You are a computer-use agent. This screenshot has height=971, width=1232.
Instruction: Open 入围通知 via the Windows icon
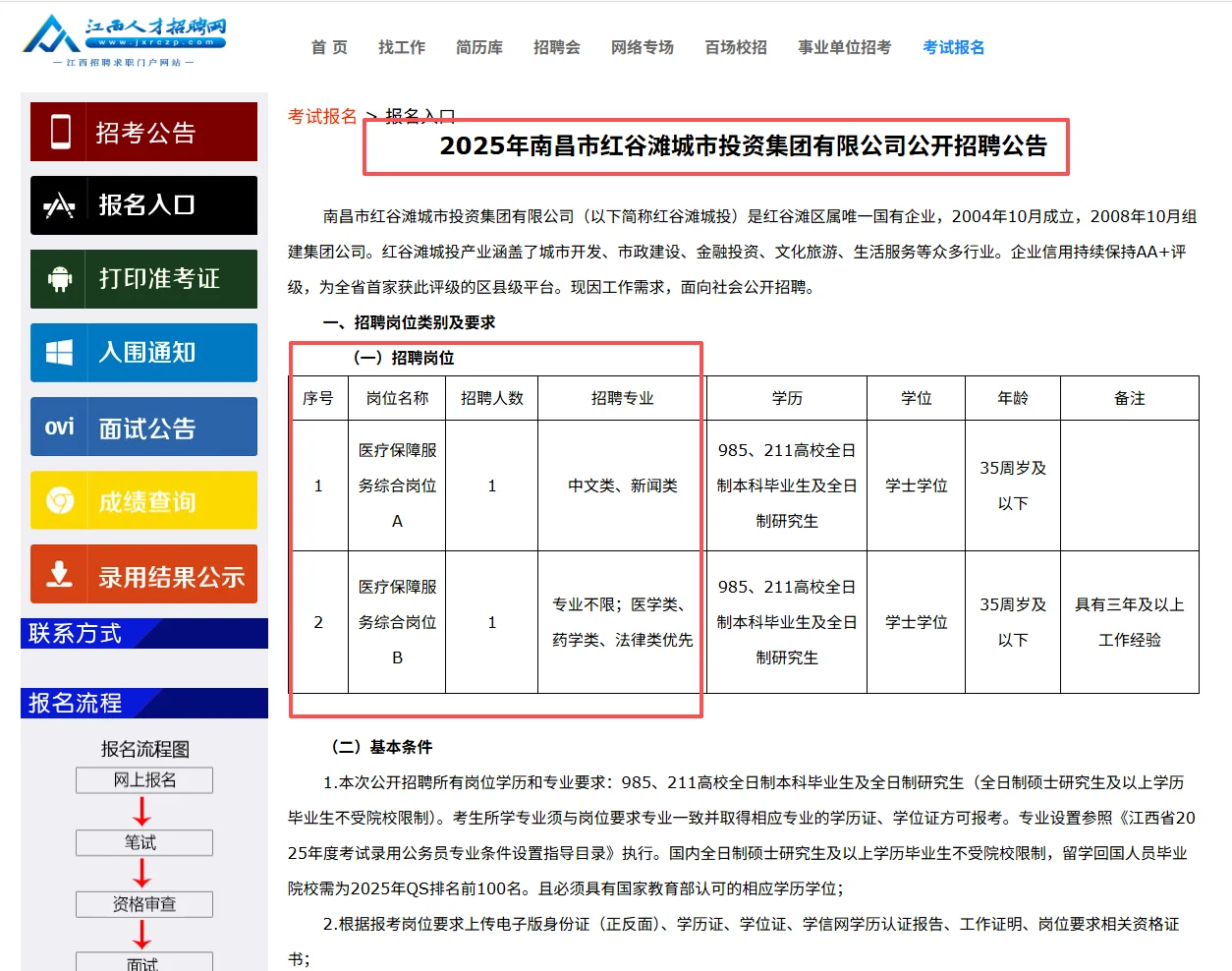click(x=61, y=352)
